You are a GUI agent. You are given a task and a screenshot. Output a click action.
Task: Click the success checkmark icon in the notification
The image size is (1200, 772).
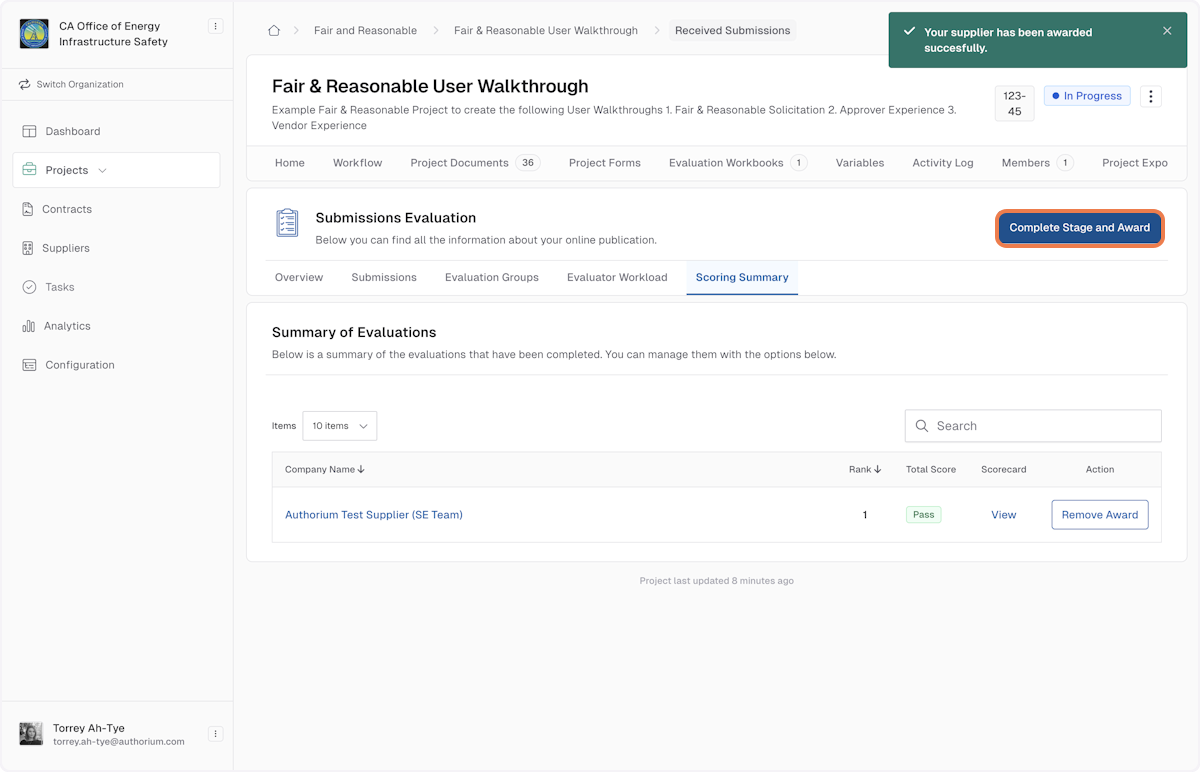[x=909, y=32]
